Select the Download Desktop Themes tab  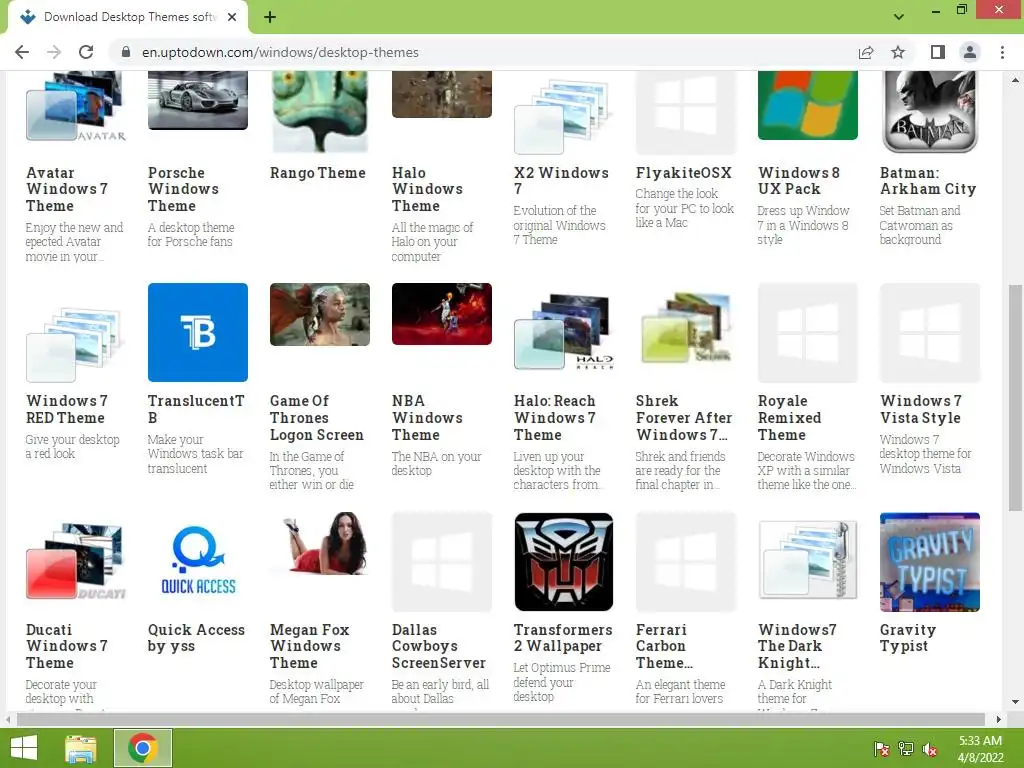(127, 17)
